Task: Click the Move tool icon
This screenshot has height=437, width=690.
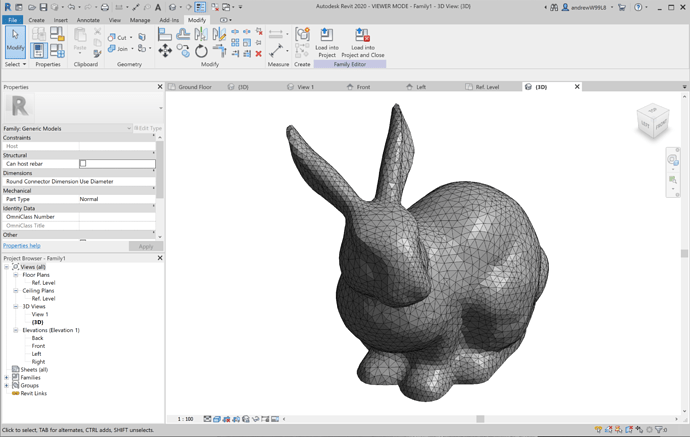Action: click(x=165, y=51)
